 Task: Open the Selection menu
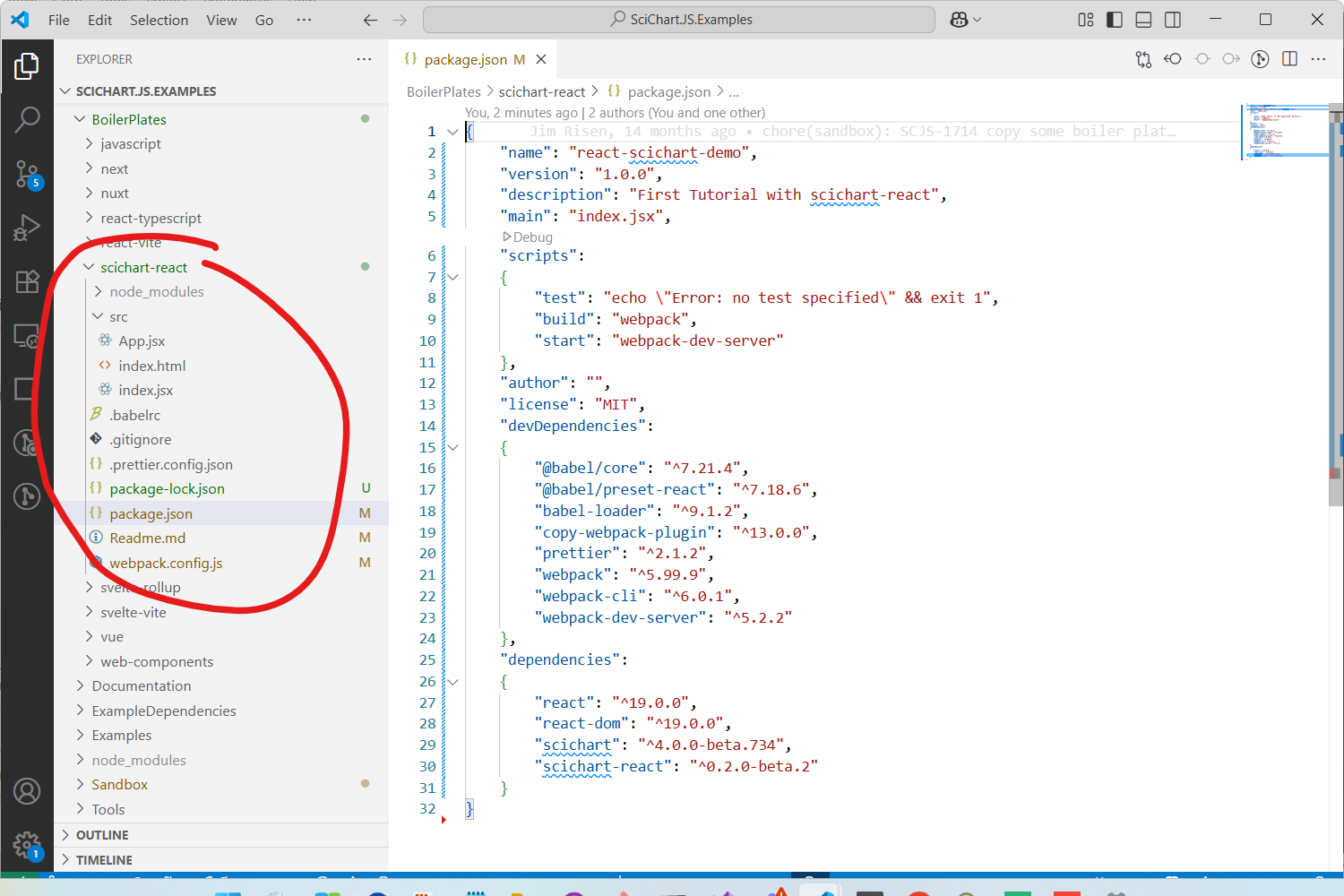click(159, 20)
